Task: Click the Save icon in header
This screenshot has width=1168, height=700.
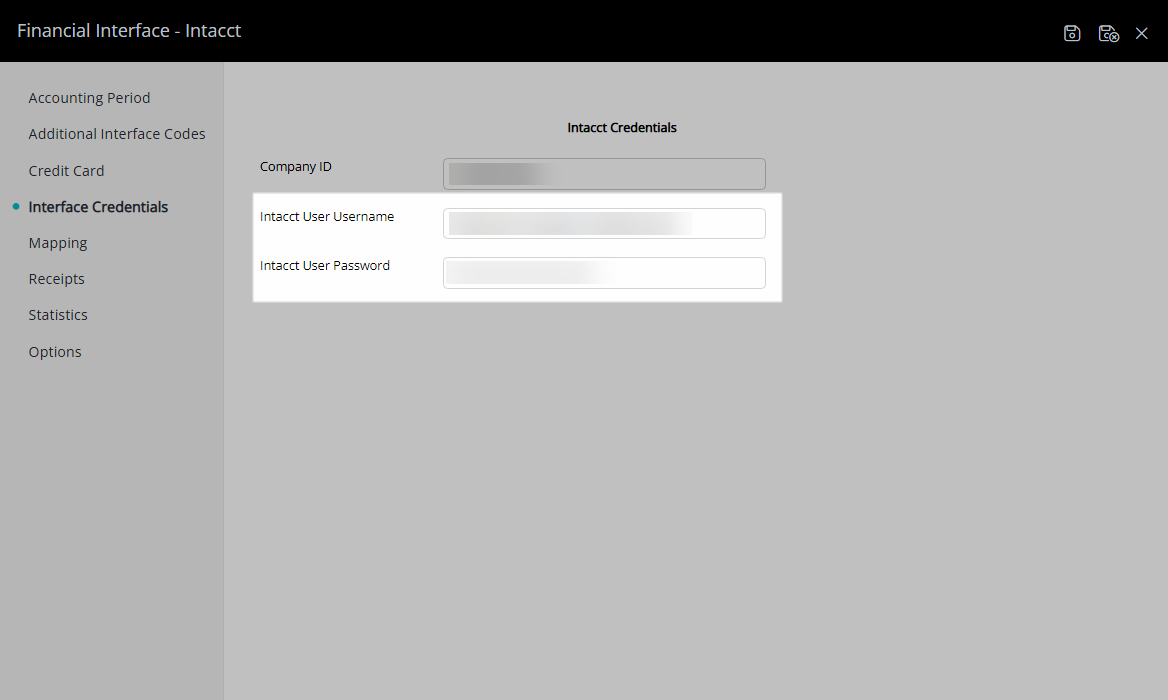Action: pyautogui.click(x=1072, y=33)
